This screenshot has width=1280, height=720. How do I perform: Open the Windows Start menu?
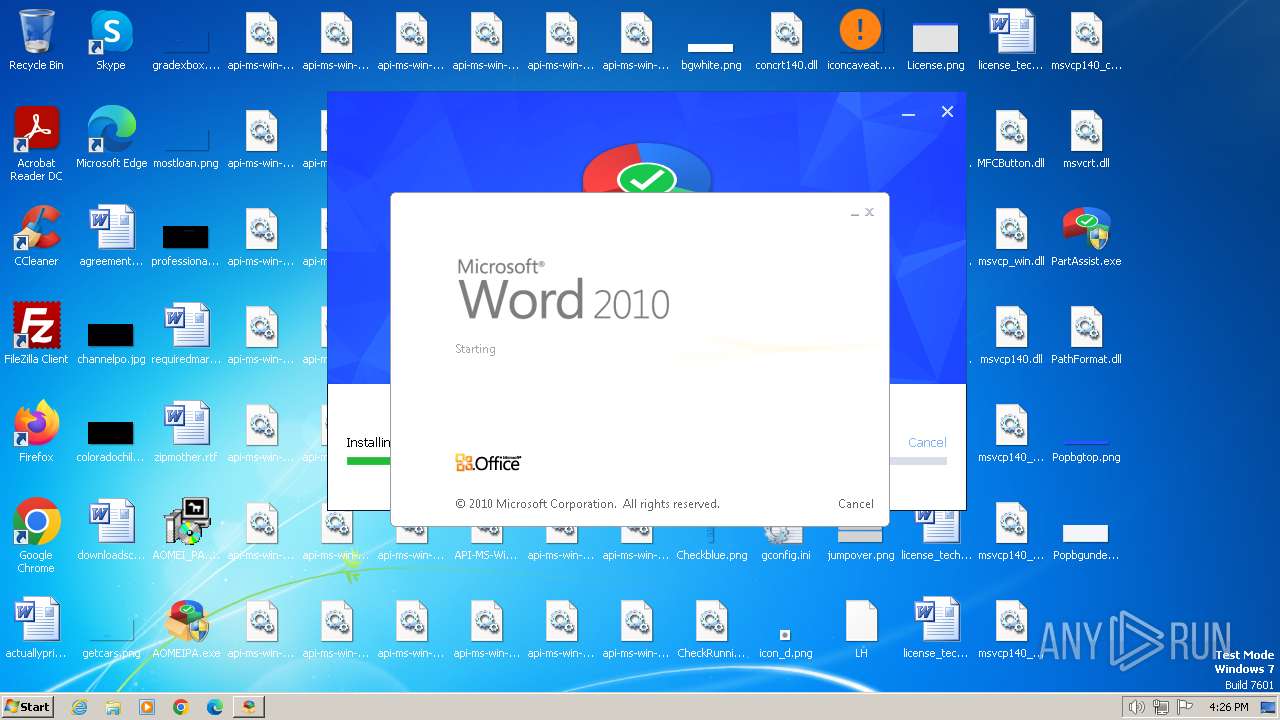click(27, 706)
